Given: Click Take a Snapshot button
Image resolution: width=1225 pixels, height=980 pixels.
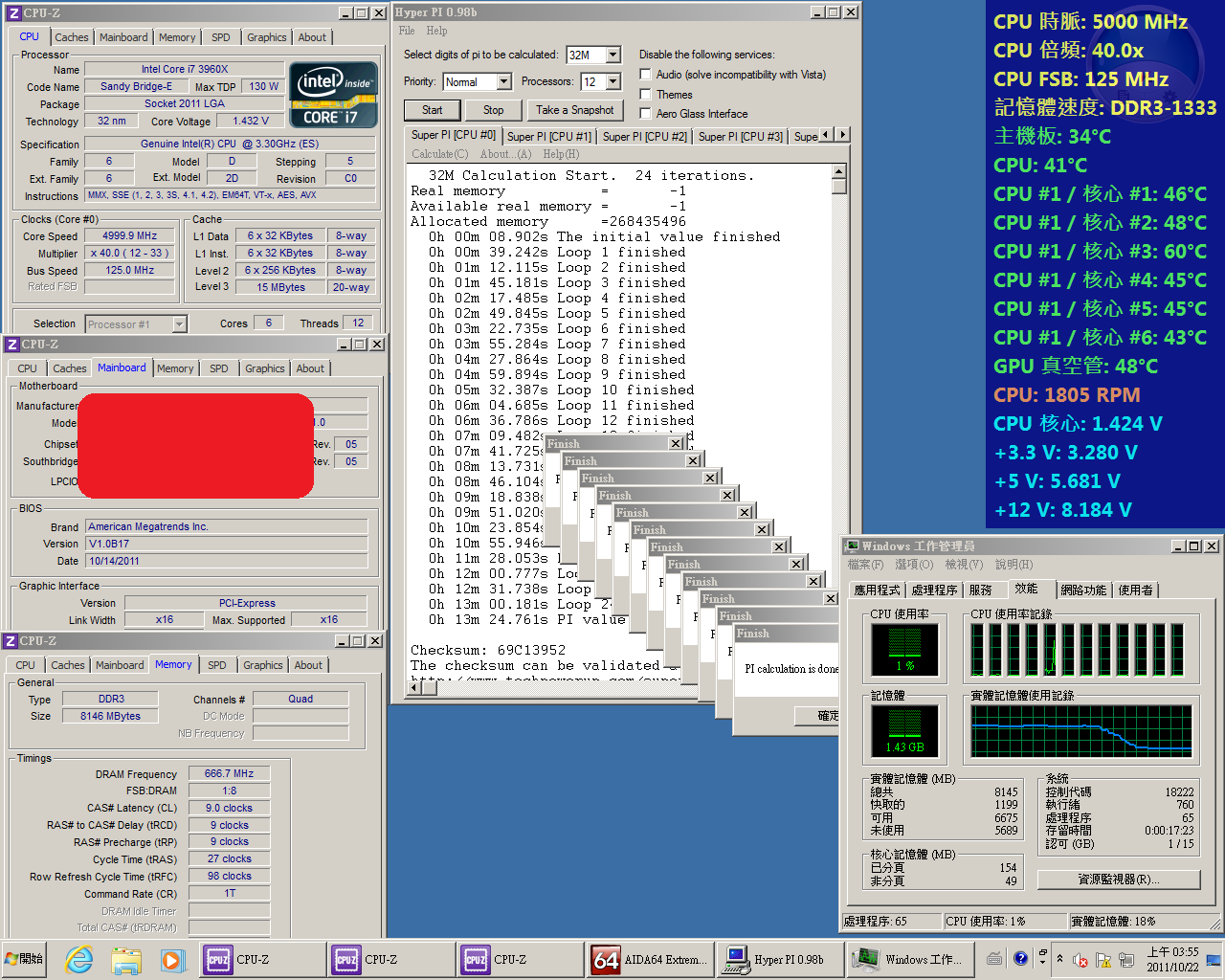Looking at the screenshot, I should coord(575,110).
